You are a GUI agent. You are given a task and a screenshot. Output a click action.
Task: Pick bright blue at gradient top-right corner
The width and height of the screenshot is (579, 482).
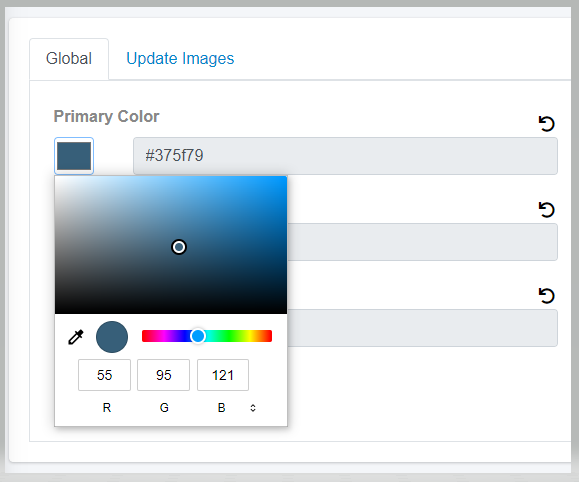pyautogui.click(x=285, y=178)
